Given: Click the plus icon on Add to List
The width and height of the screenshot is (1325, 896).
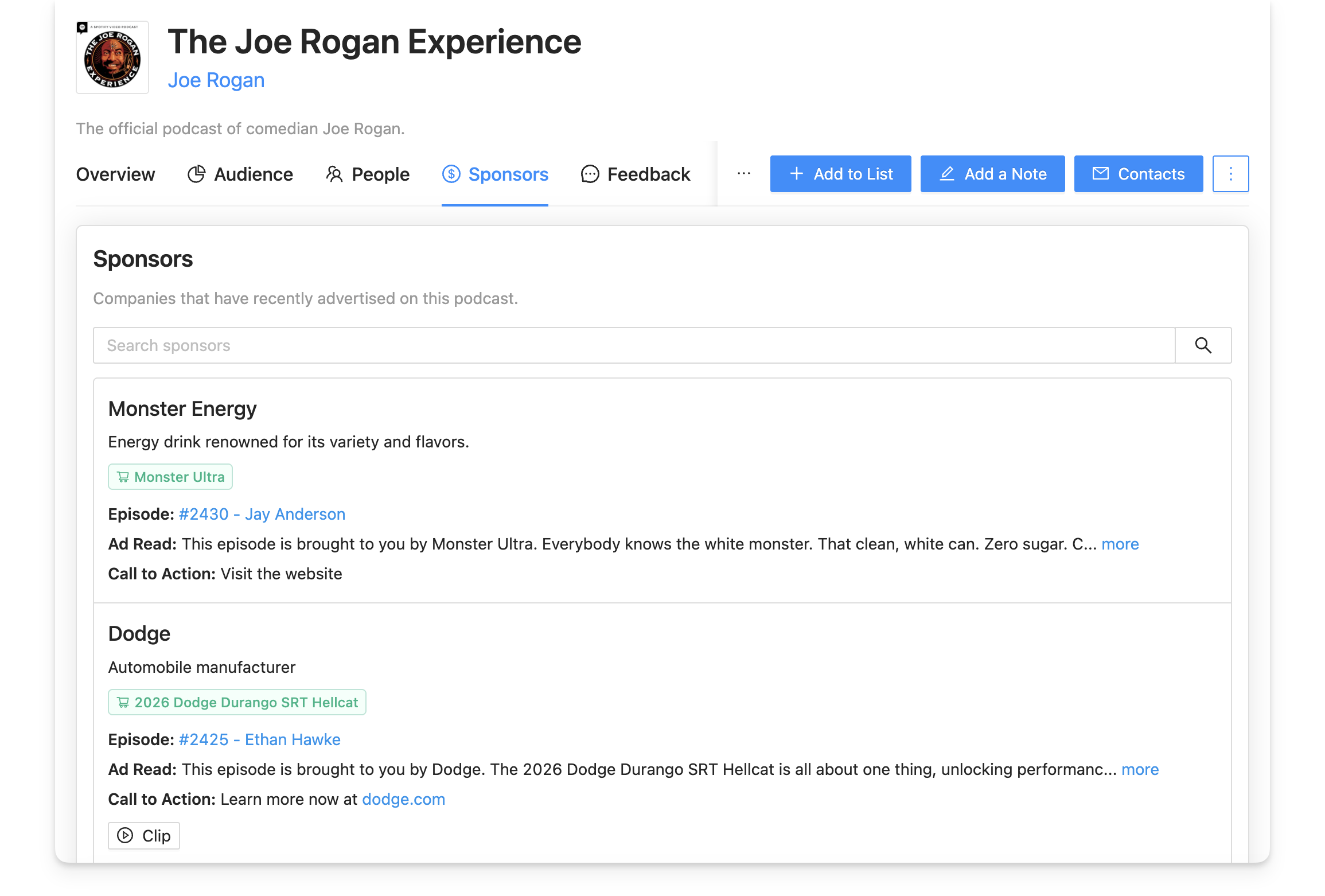Looking at the screenshot, I should point(796,173).
